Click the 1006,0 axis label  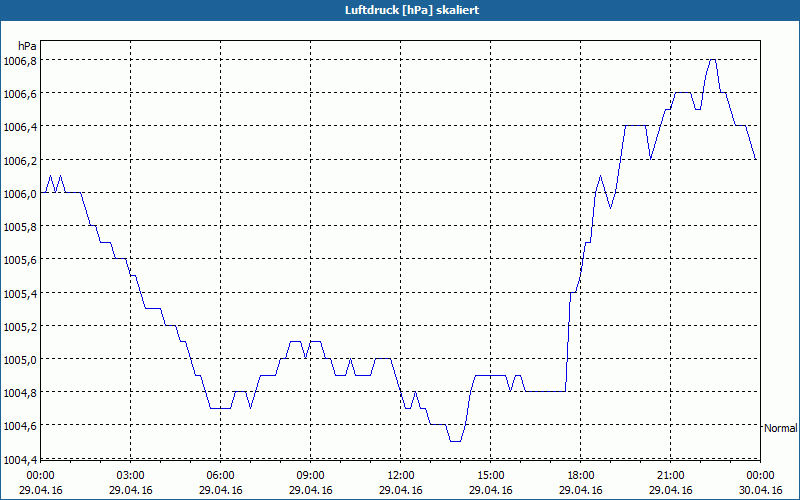[20, 194]
